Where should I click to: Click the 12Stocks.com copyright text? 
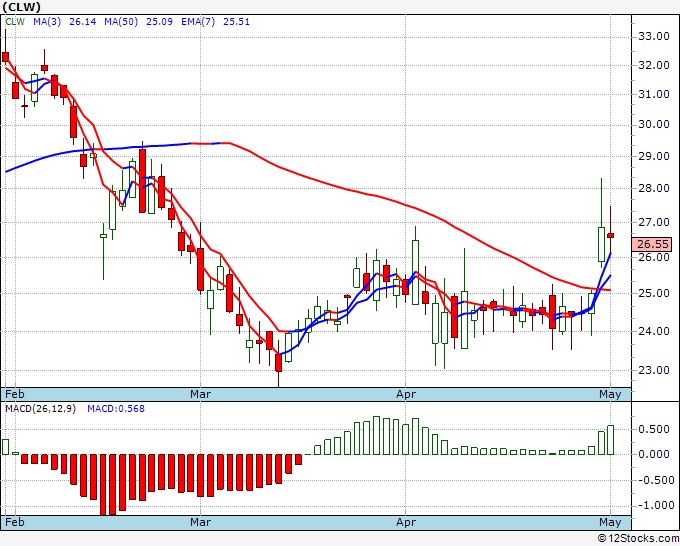tap(638, 538)
